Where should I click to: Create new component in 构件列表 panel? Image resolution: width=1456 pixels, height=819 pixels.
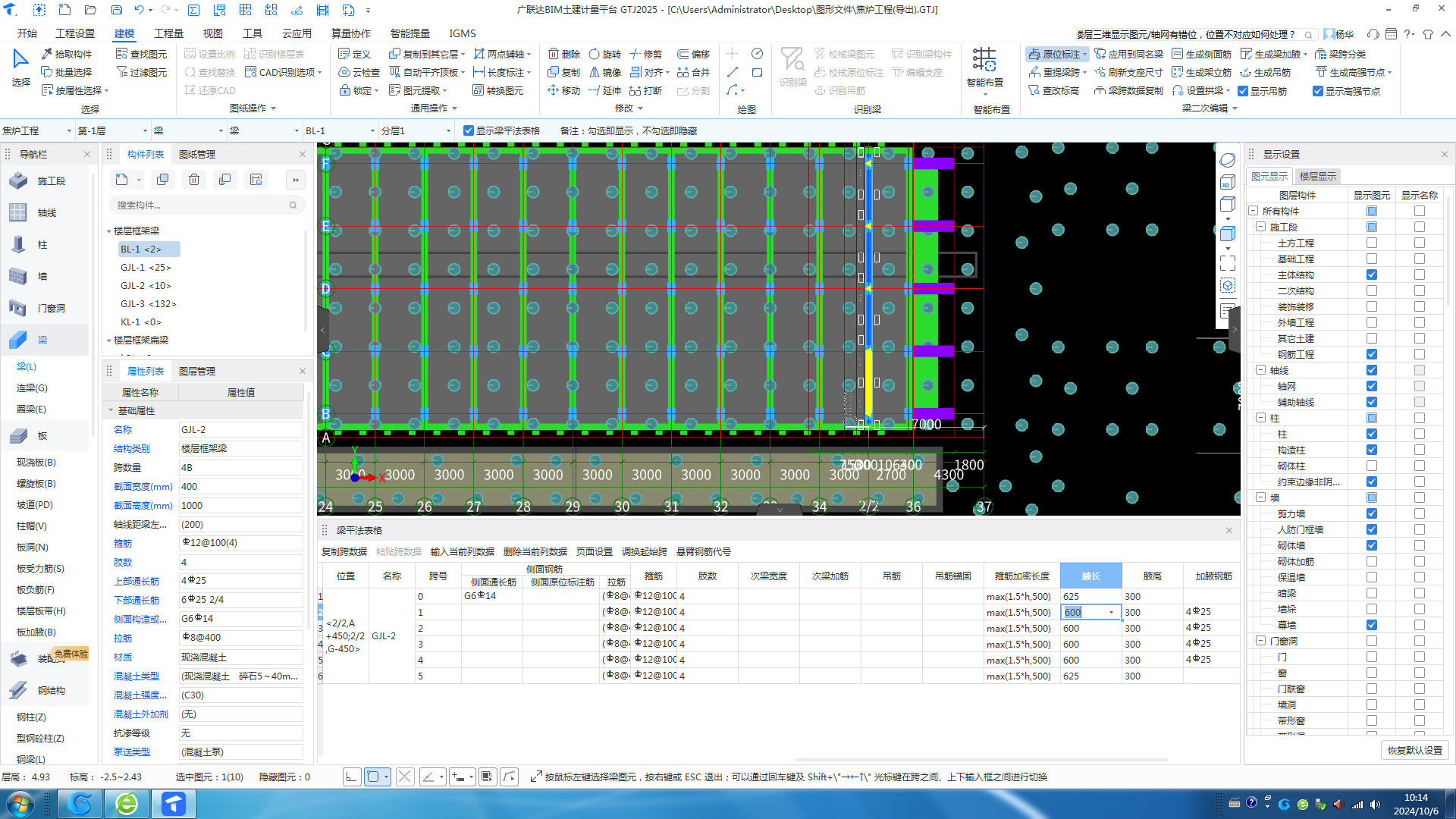[x=121, y=180]
